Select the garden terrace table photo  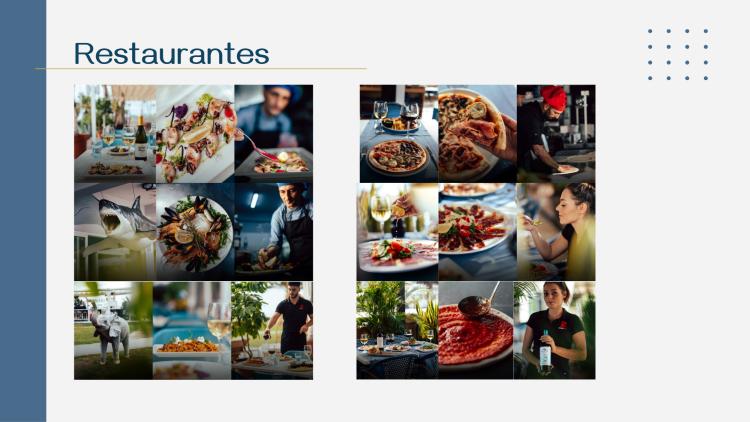click(x=397, y=330)
